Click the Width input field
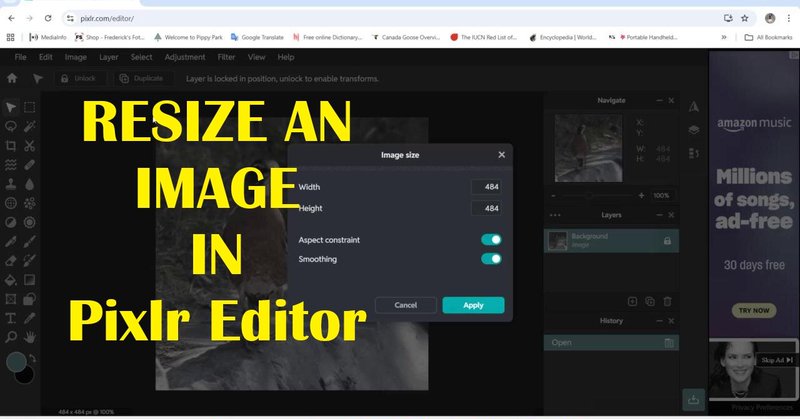 pos(486,187)
